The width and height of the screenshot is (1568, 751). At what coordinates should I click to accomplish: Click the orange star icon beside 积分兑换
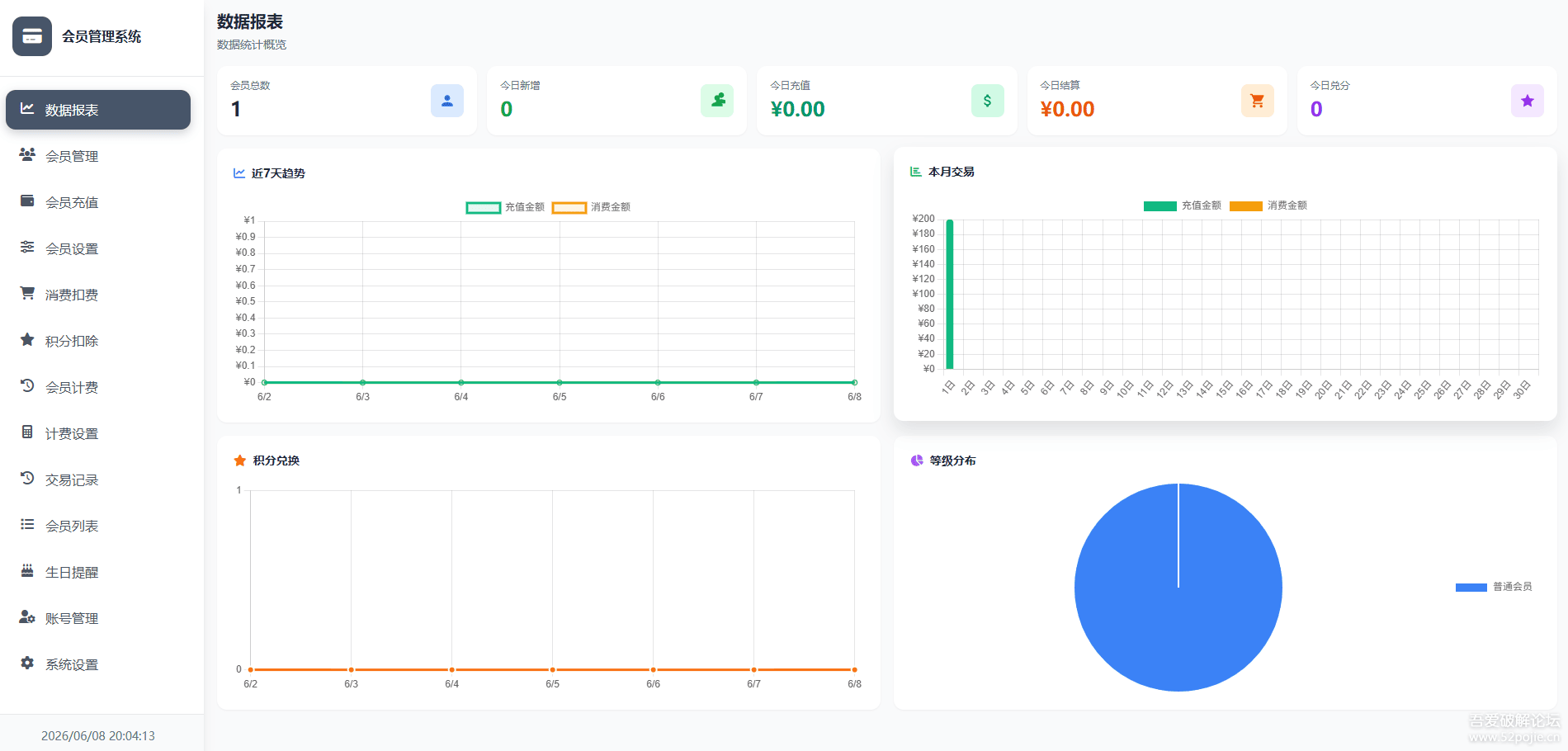240,461
